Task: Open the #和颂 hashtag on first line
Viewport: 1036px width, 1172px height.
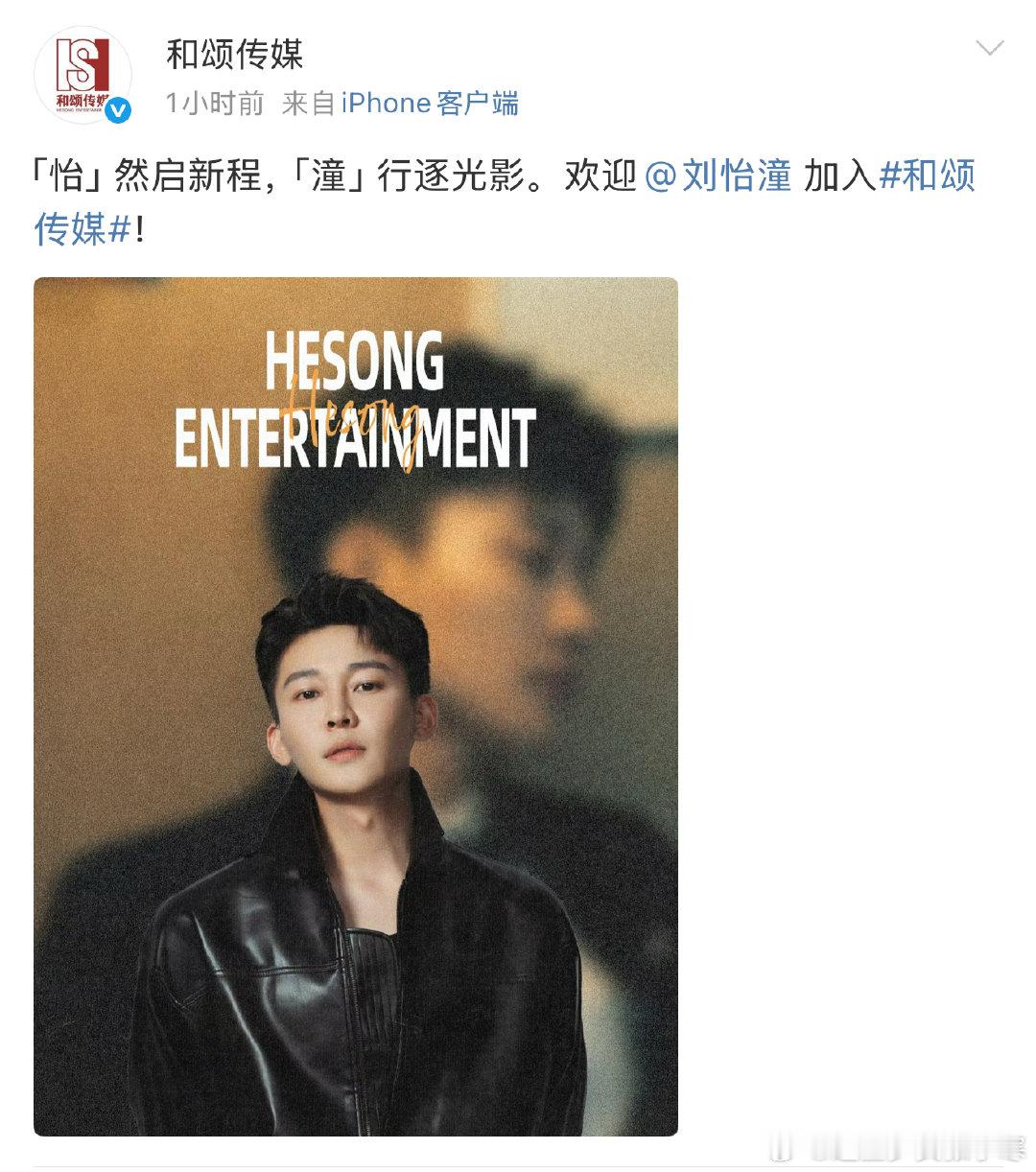Action: (x=927, y=176)
